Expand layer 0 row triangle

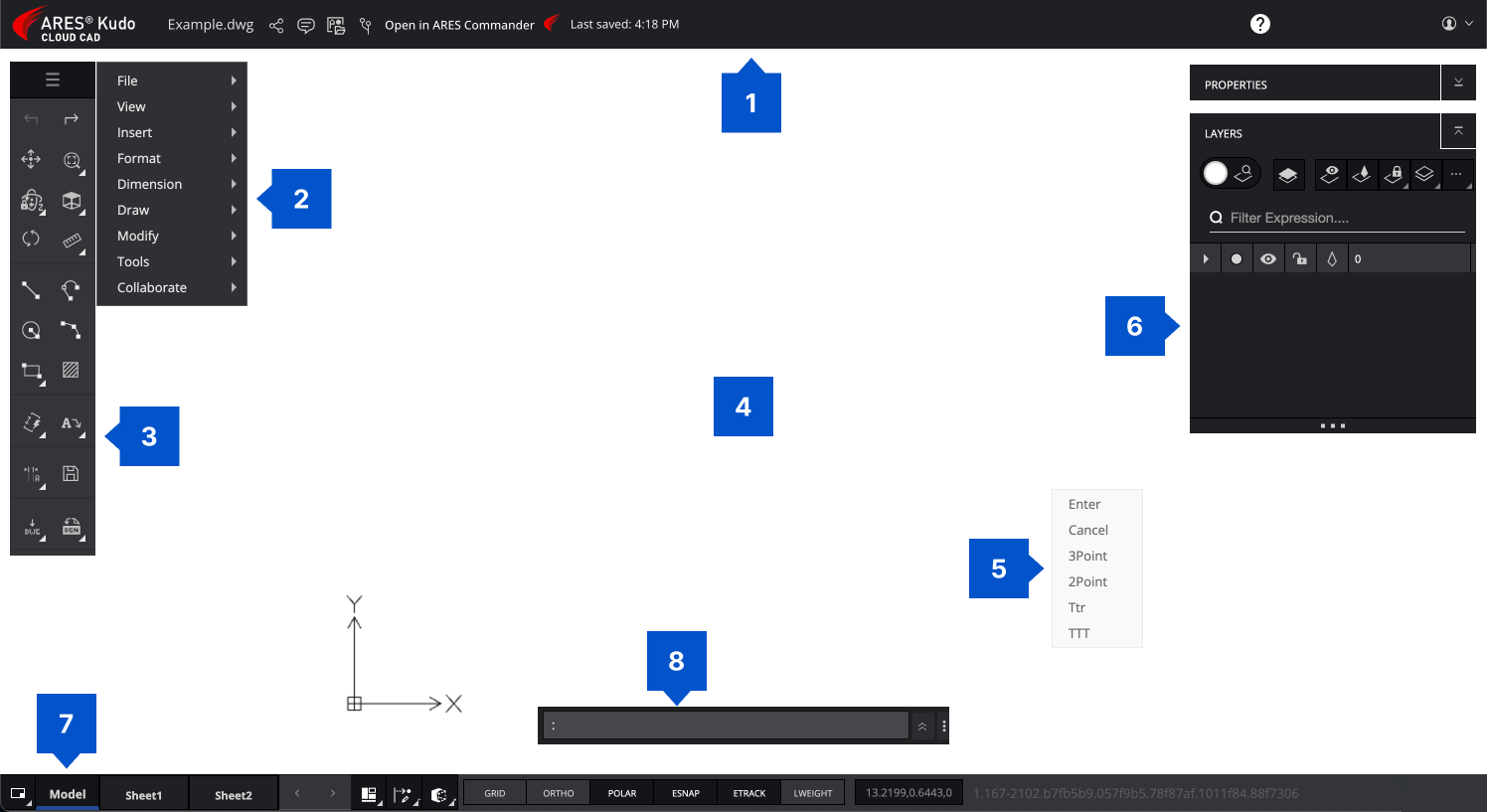[1206, 259]
